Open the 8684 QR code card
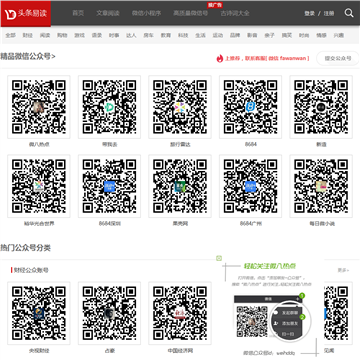360x360 pixels. click(x=250, y=107)
